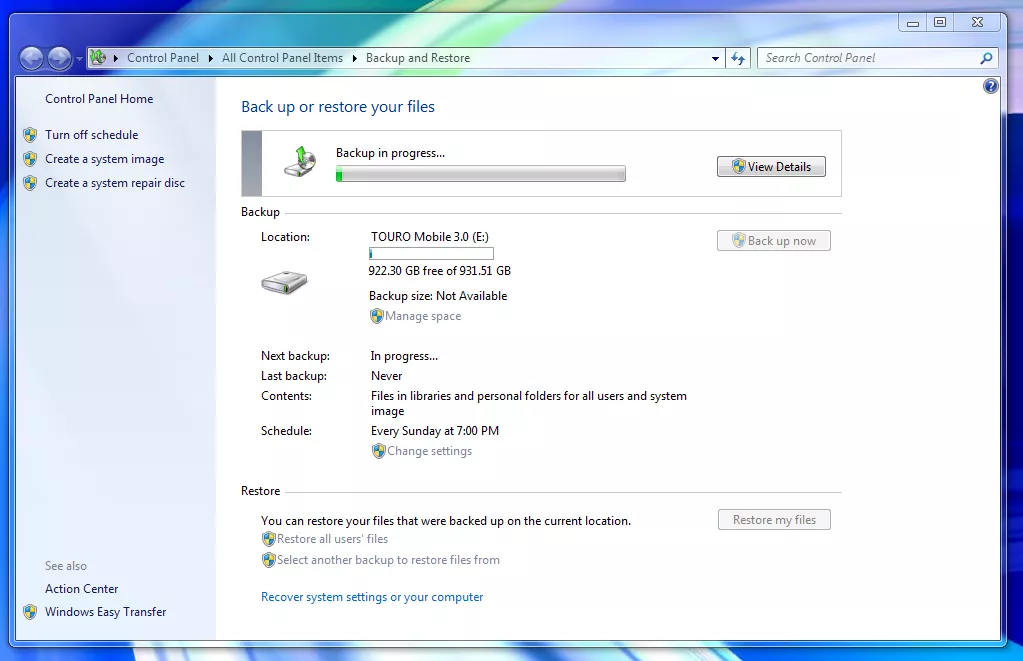Click the Control Panel icon in address bar
The width and height of the screenshot is (1023, 661).
tap(98, 58)
